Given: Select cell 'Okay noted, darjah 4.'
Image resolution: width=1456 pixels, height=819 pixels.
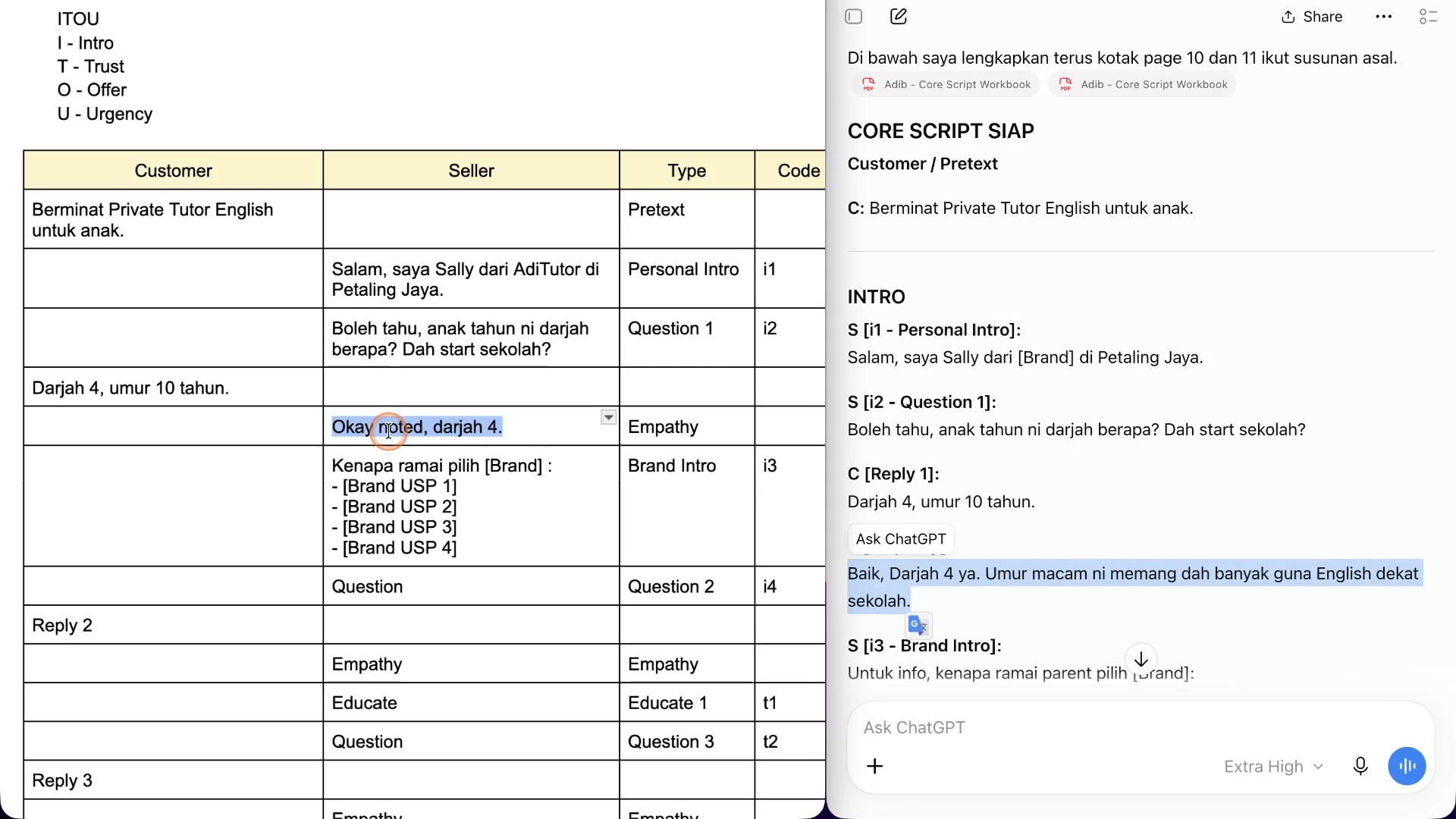Looking at the screenshot, I should 471,426.
